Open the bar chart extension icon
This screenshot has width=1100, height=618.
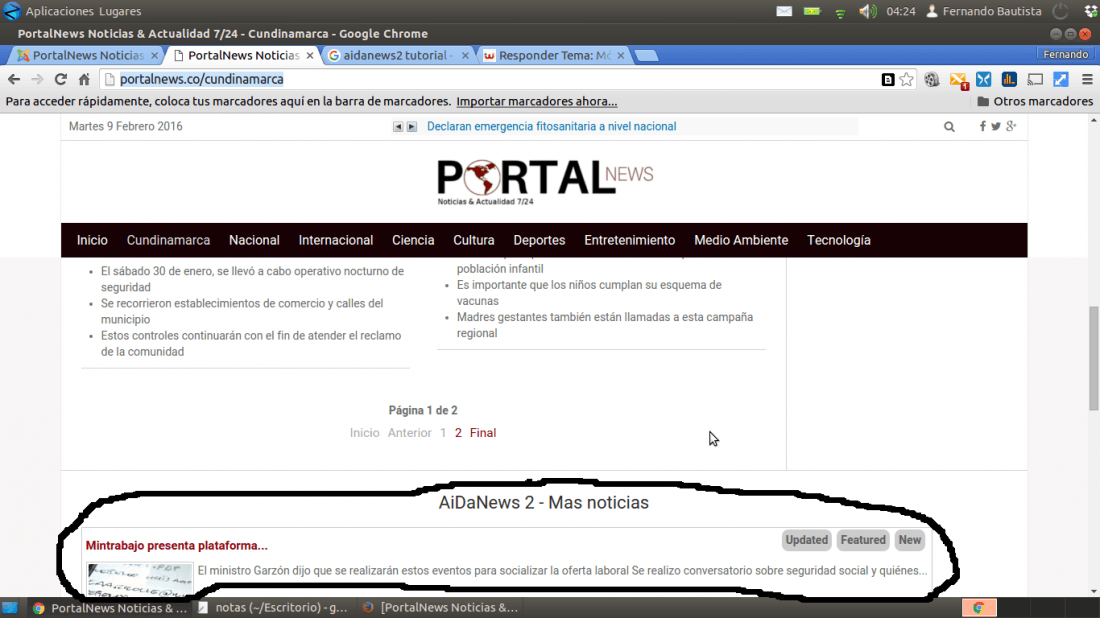(1009, 79)
